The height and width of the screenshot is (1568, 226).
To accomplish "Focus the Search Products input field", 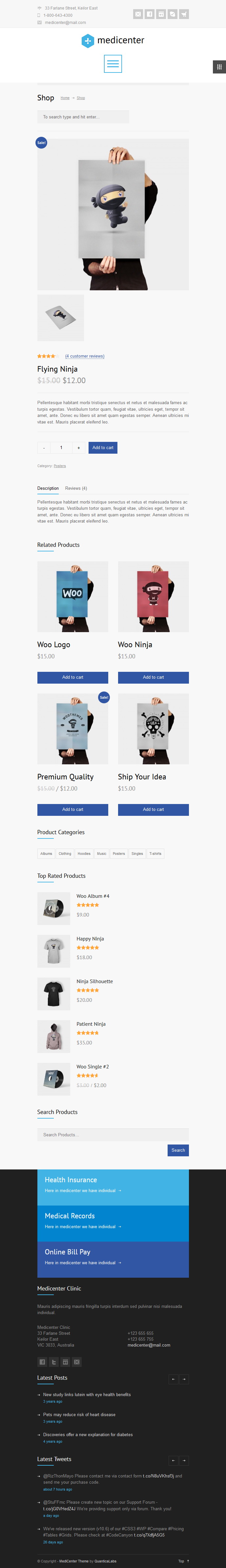I will 113,1135.
